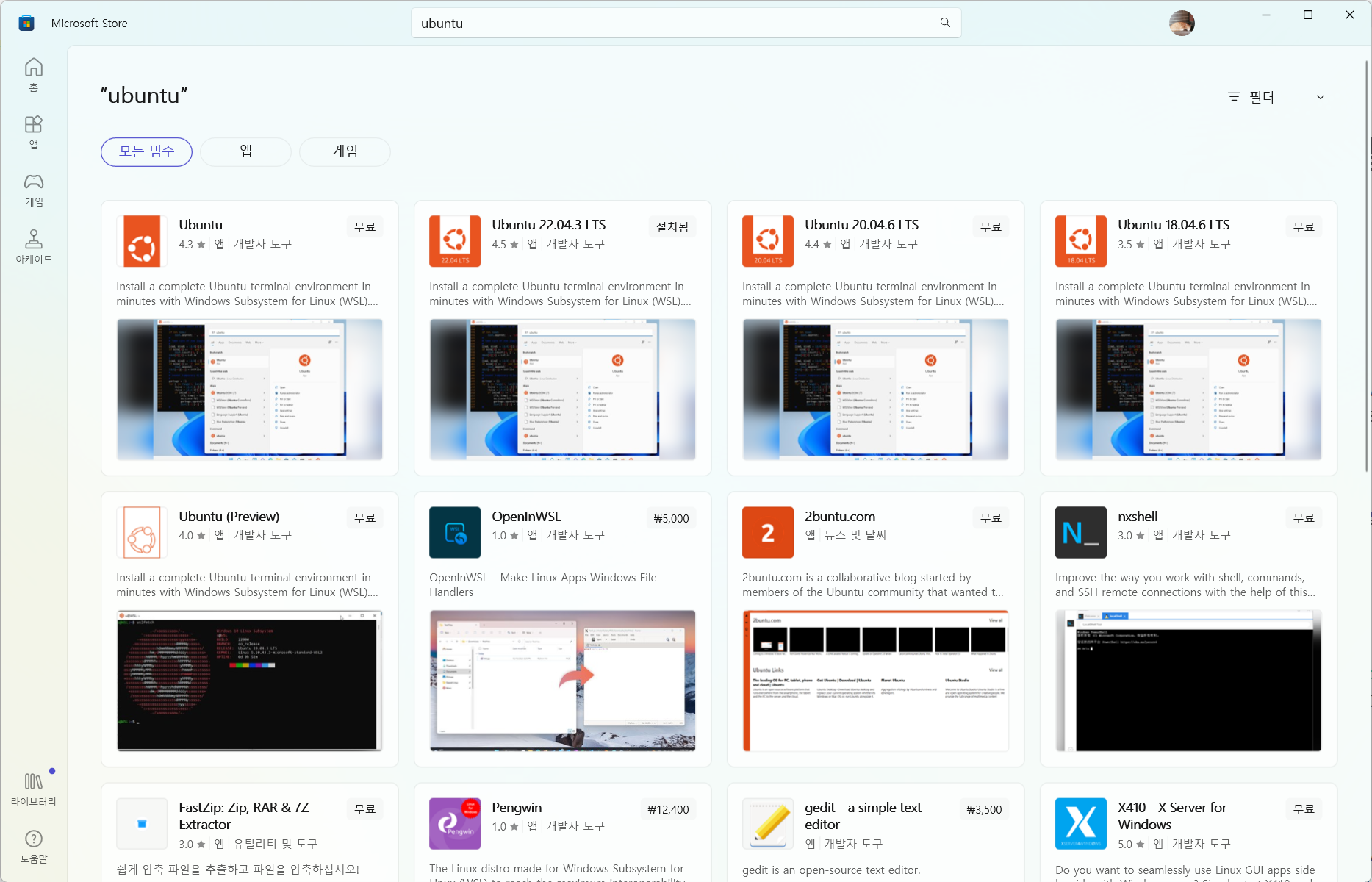The height and width of the screenshot is (882, 1372).
Task: Click the ₩12,400 price on Pengwin
Action: [x=668, y=809]
